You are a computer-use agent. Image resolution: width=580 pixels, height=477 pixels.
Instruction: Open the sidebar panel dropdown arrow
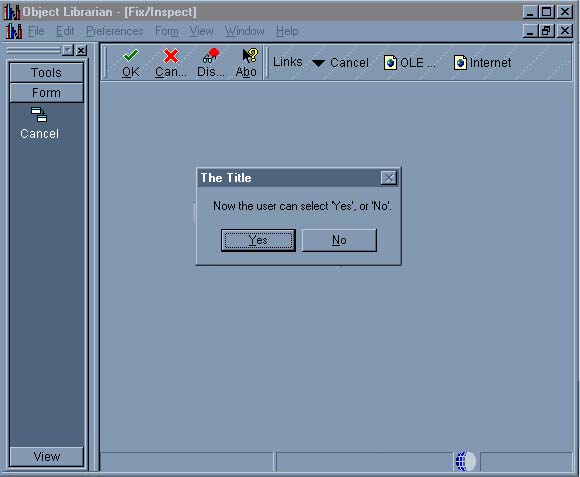coord(68,50)
